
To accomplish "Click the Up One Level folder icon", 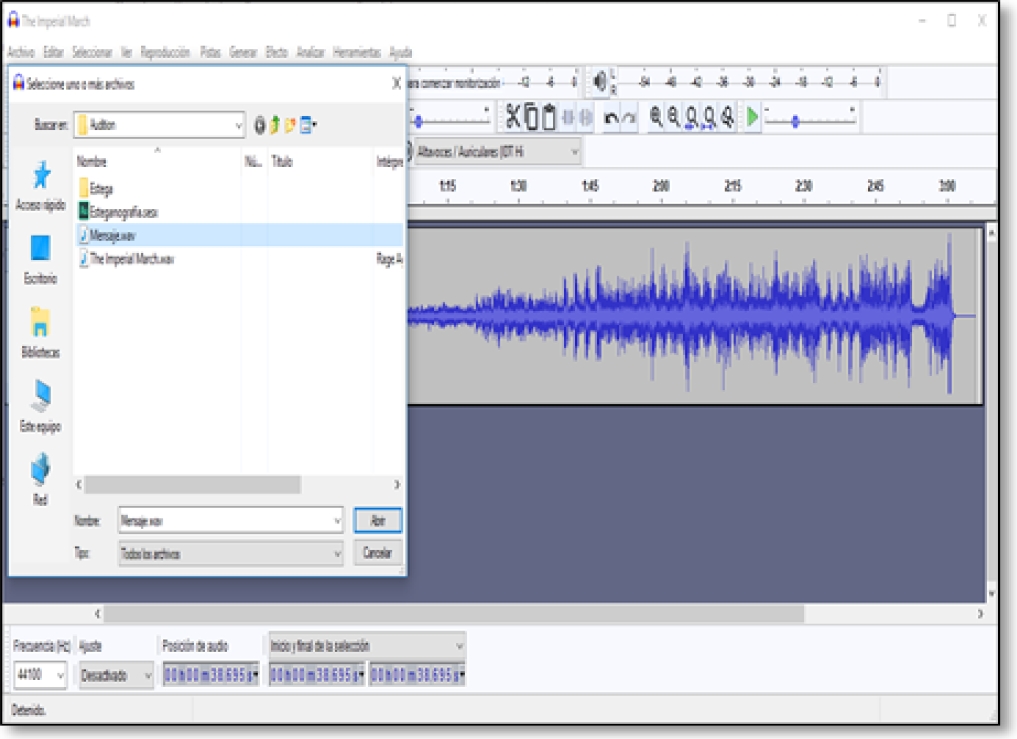I will click(x=274, y=125).
